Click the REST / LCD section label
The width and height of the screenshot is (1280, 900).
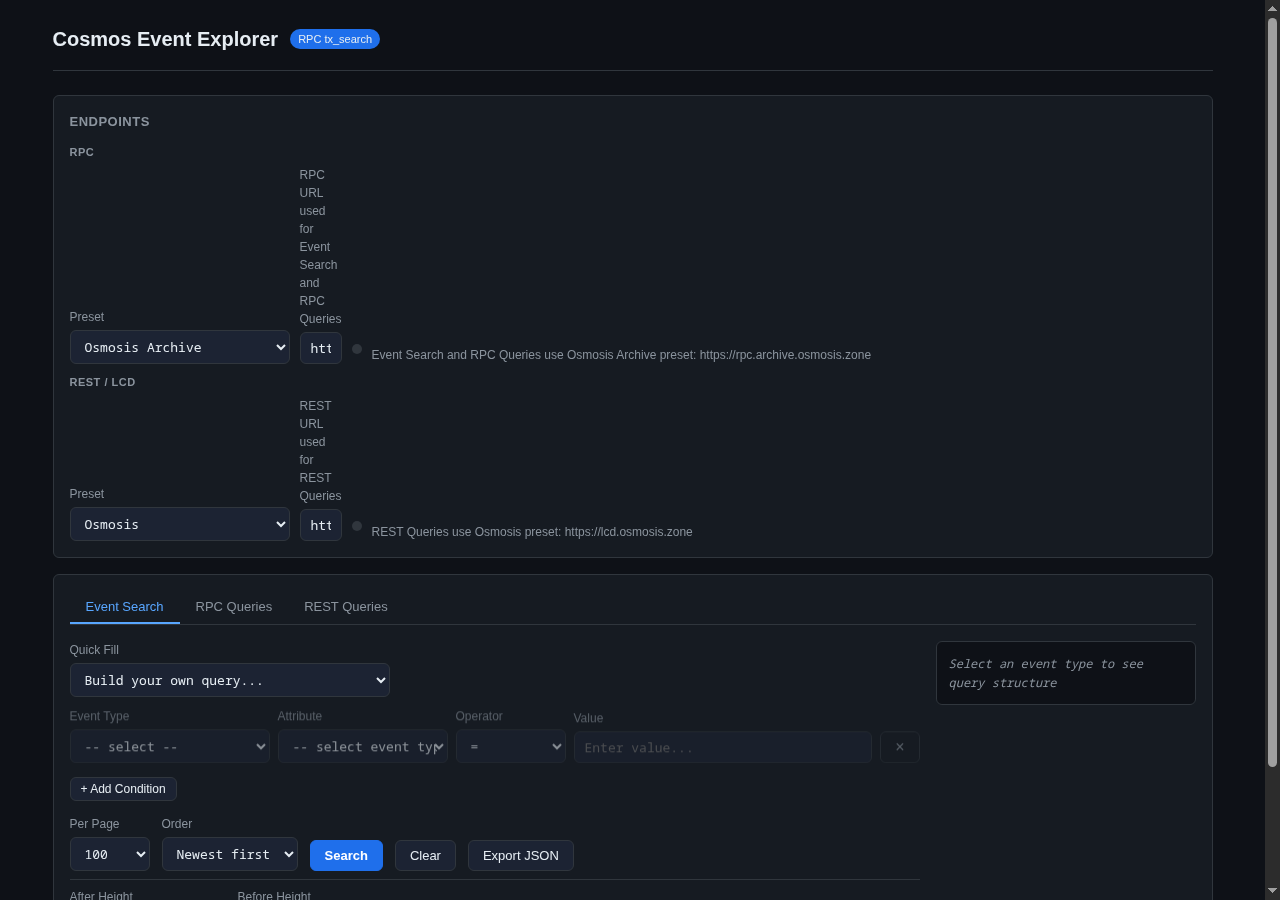coord(102,382)
